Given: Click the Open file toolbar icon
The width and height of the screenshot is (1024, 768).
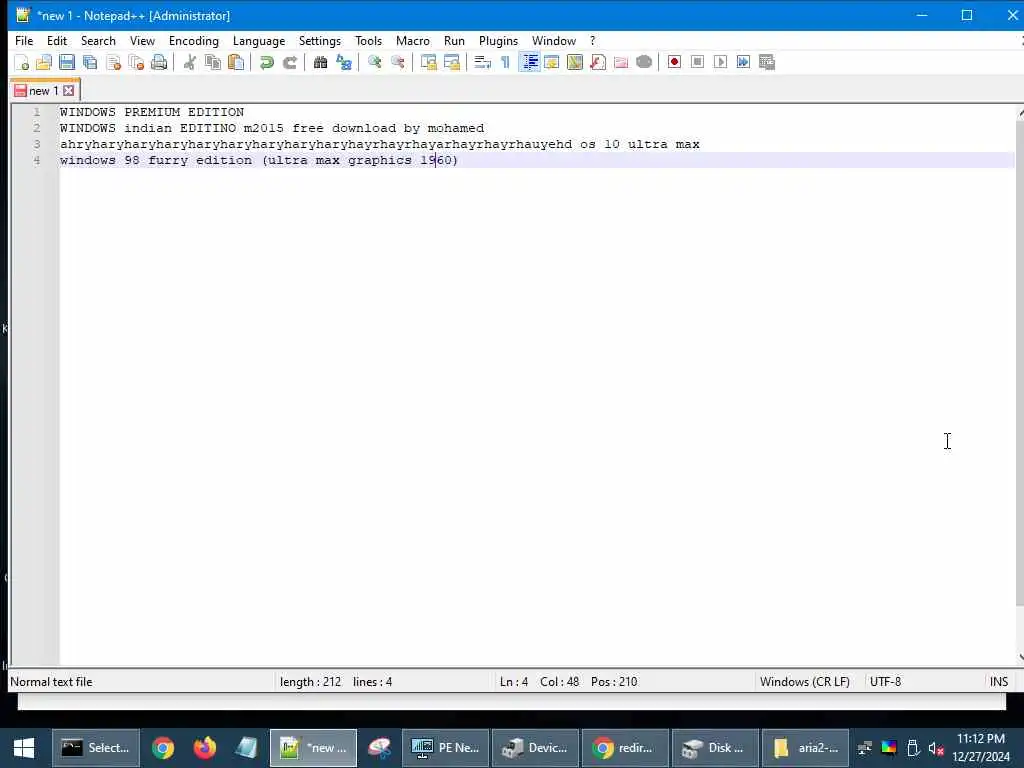Looking at the screenshot, I should coord(44,62).
